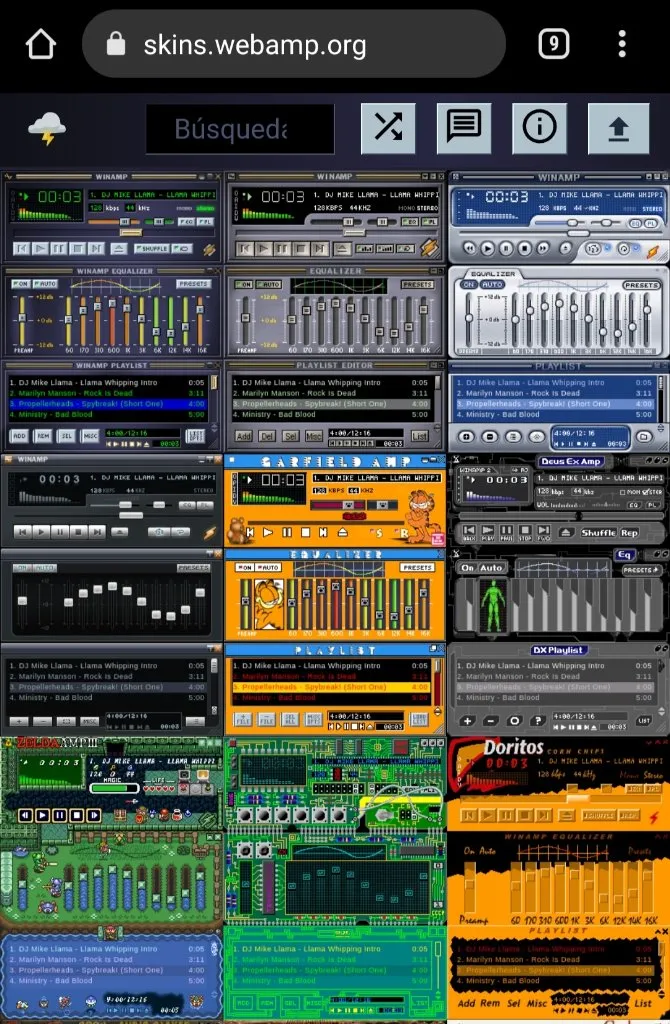670x1024 pixels.
Task: Open the classic default Winamp skin thumbnail
Action: pos(112,312)
